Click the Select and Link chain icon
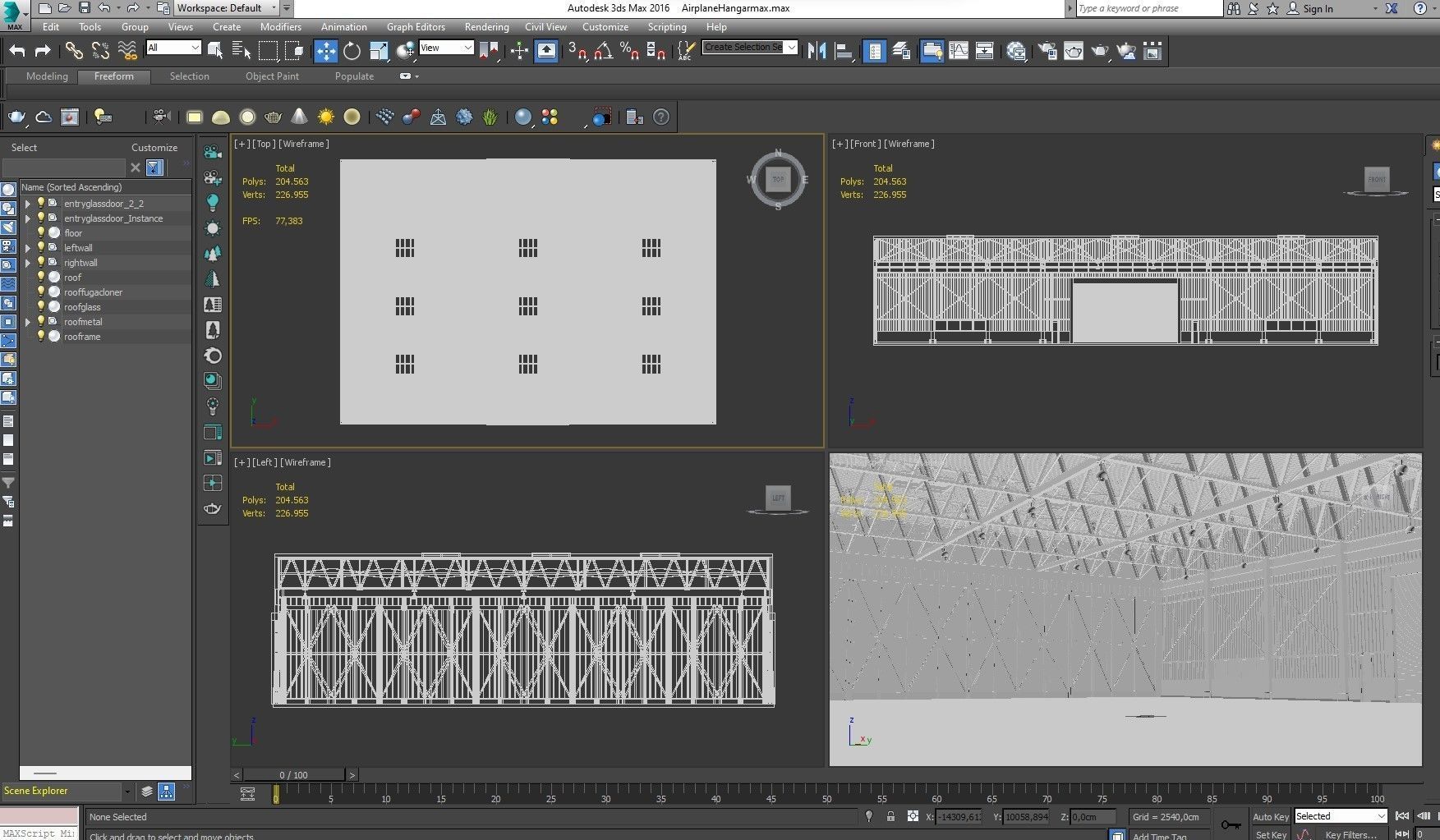Viewport: 1440px width, 840px height. (74, 51)
